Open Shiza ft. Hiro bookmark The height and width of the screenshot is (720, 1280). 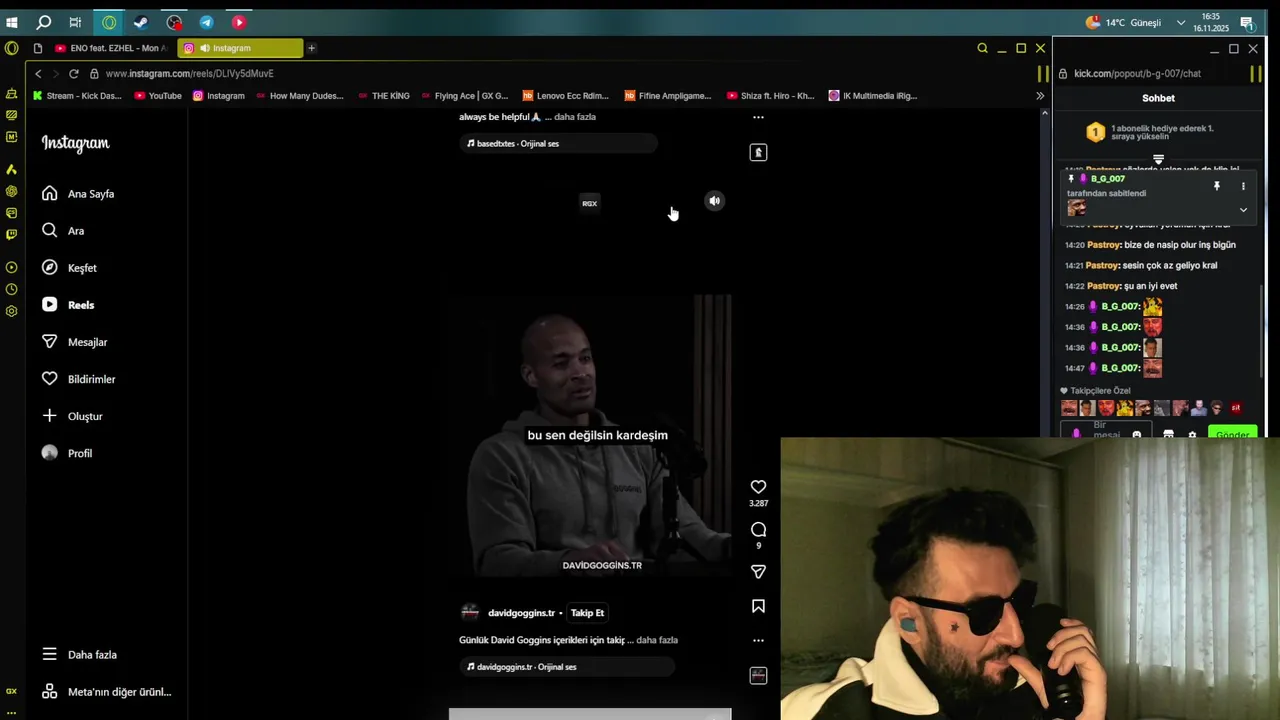click(x=770, y=96)
